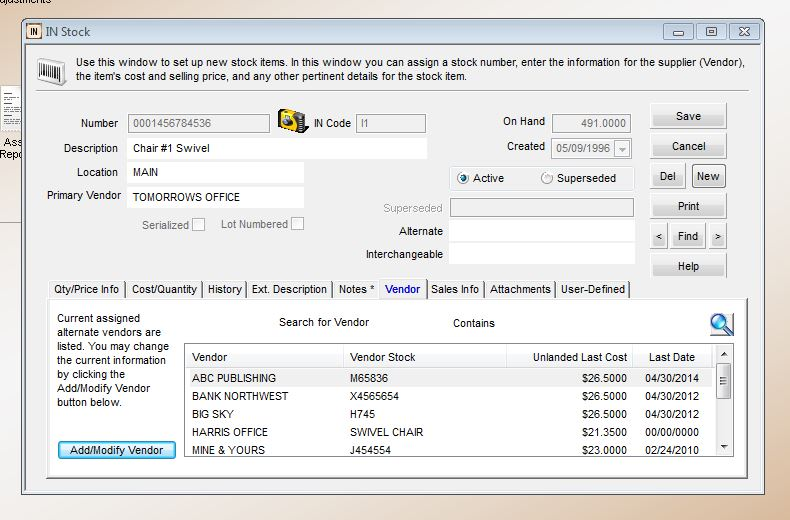
Task: Click the Add/Modify Vendor button
Action: coord(117,450)
